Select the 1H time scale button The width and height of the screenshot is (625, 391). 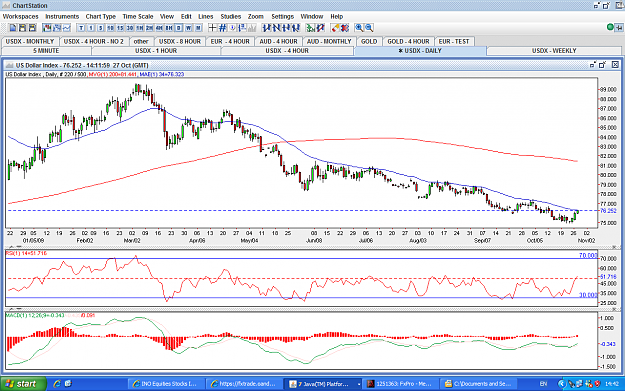tap(140, 28)
